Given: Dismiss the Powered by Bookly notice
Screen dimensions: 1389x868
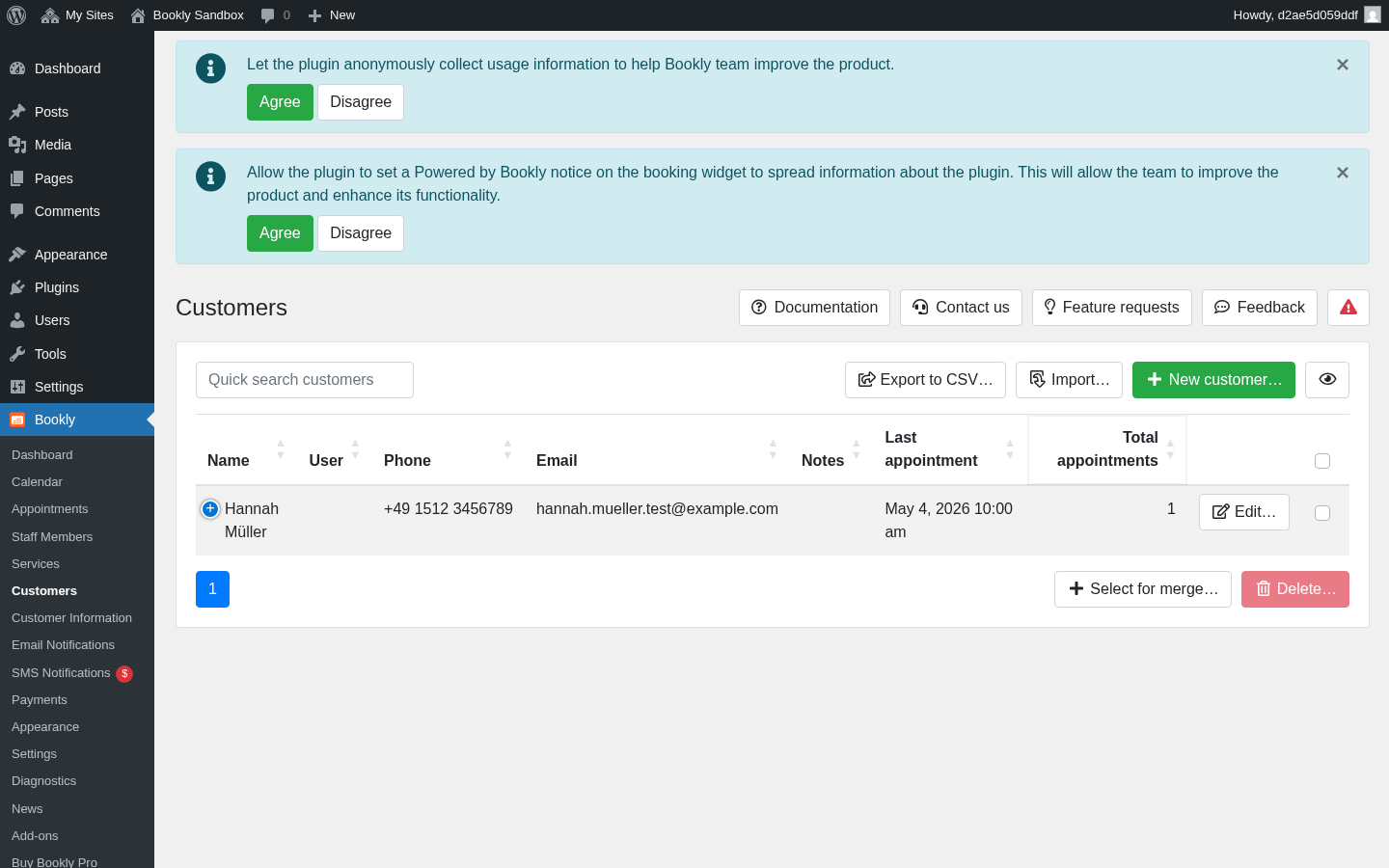Looking at the screenshot, I should 1343,173.
